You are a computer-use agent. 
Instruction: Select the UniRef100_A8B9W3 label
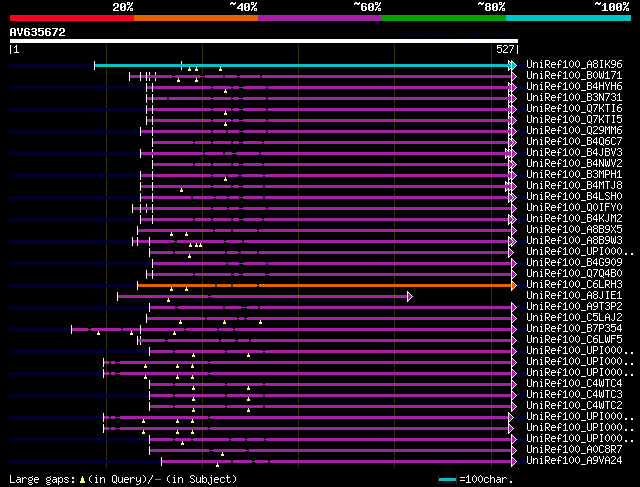click(x=574, y=241)
